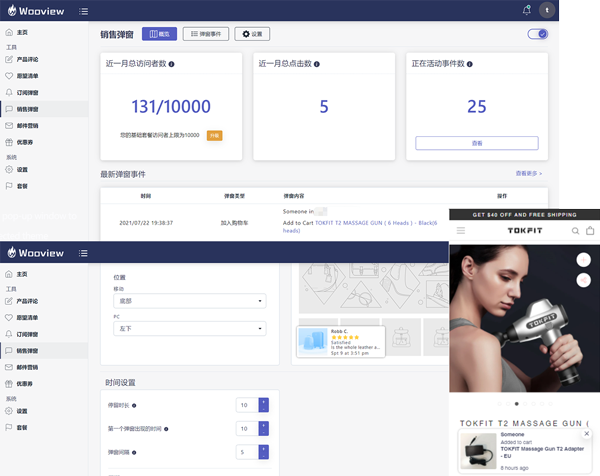Switch to the 概览 tab
600x476 pixels.
point(159,34)
